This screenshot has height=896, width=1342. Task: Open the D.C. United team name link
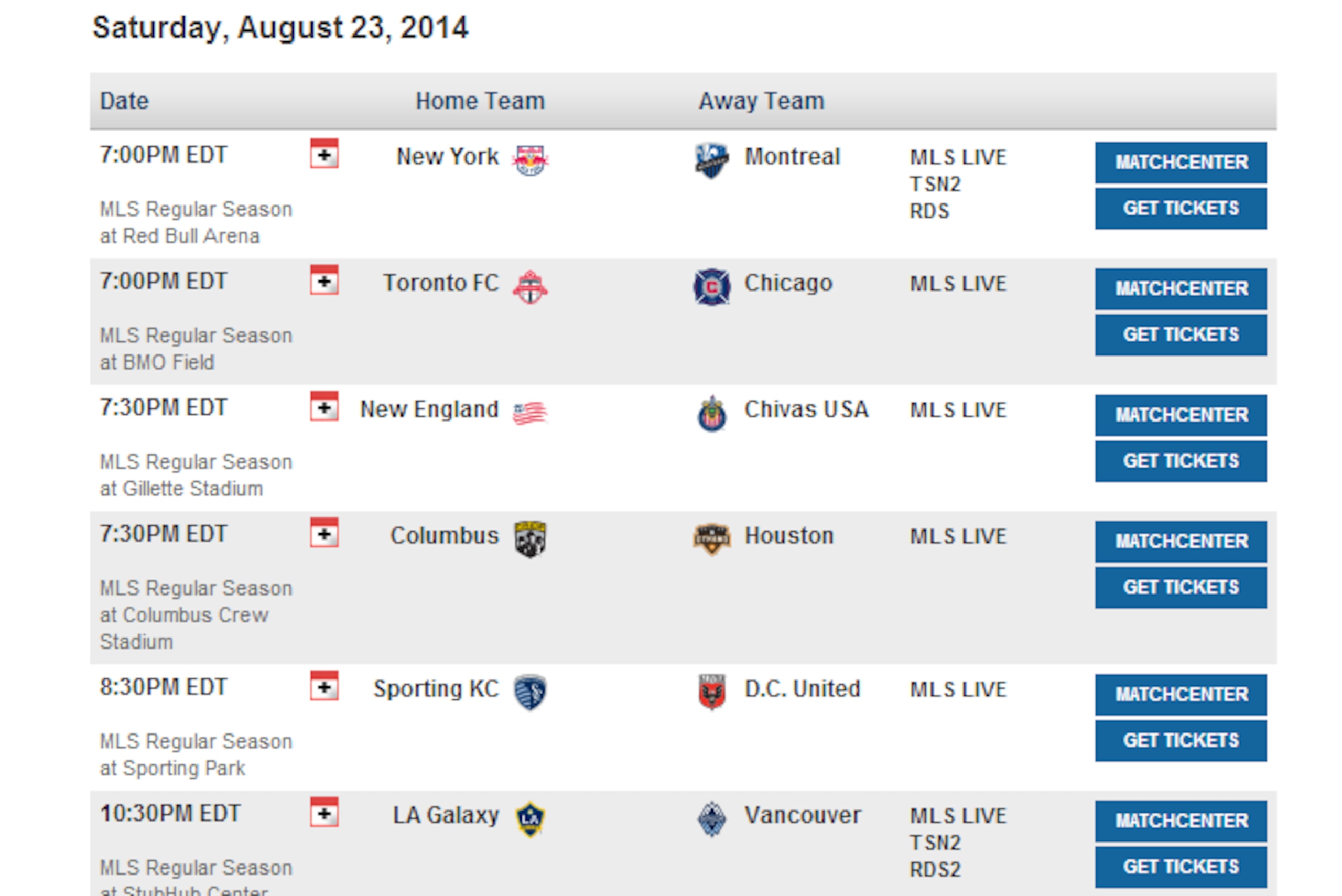[x=802, y=689]
